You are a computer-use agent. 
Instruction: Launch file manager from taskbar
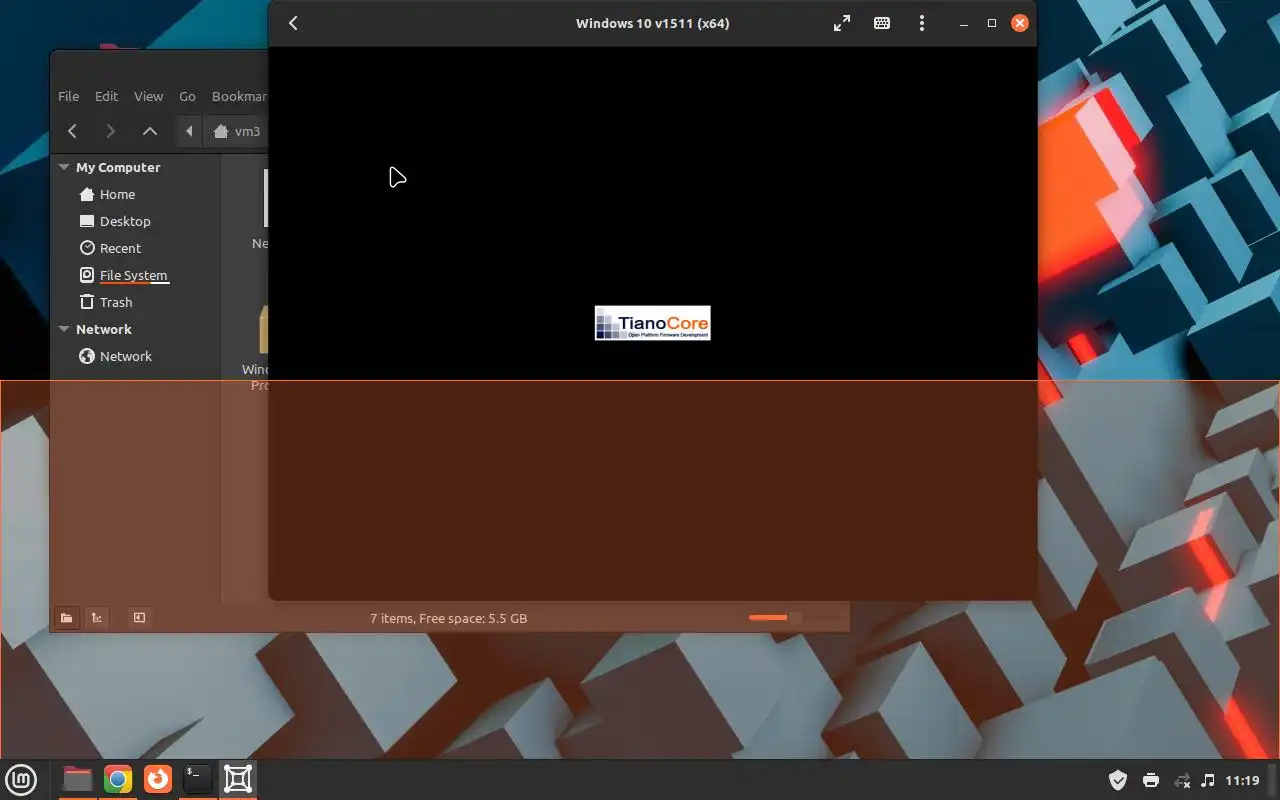pos(77,779)
